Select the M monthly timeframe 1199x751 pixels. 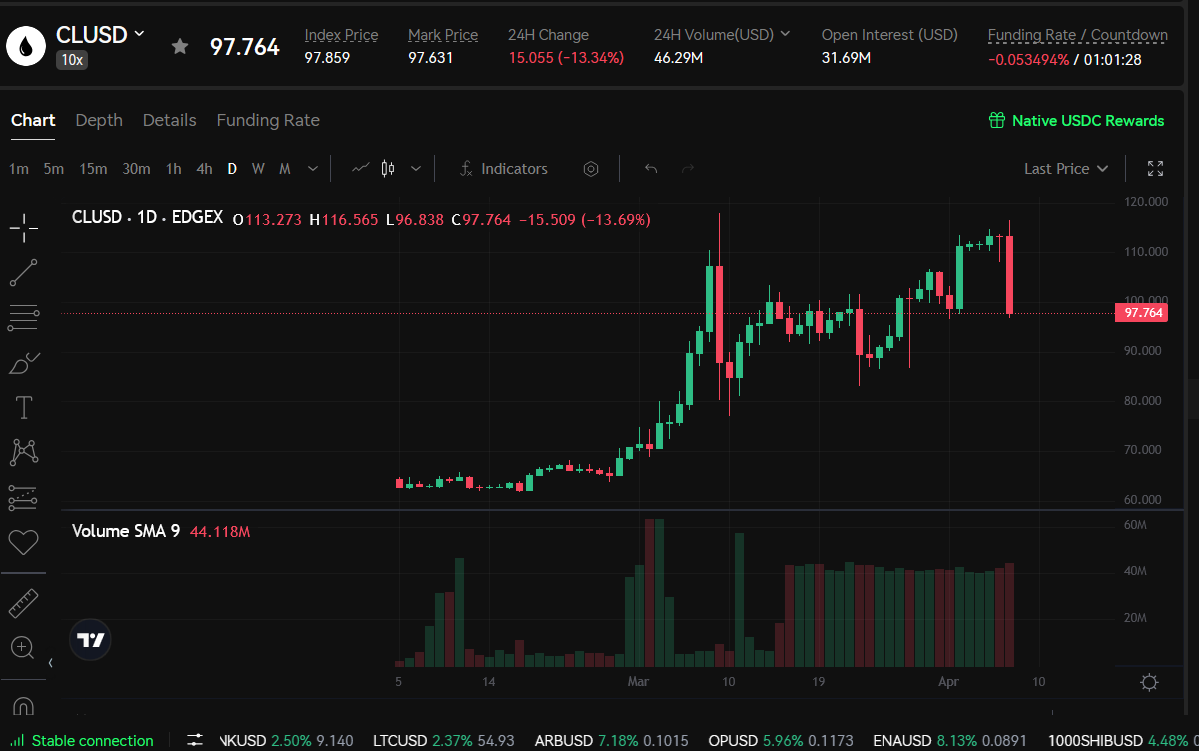(284, 169)
